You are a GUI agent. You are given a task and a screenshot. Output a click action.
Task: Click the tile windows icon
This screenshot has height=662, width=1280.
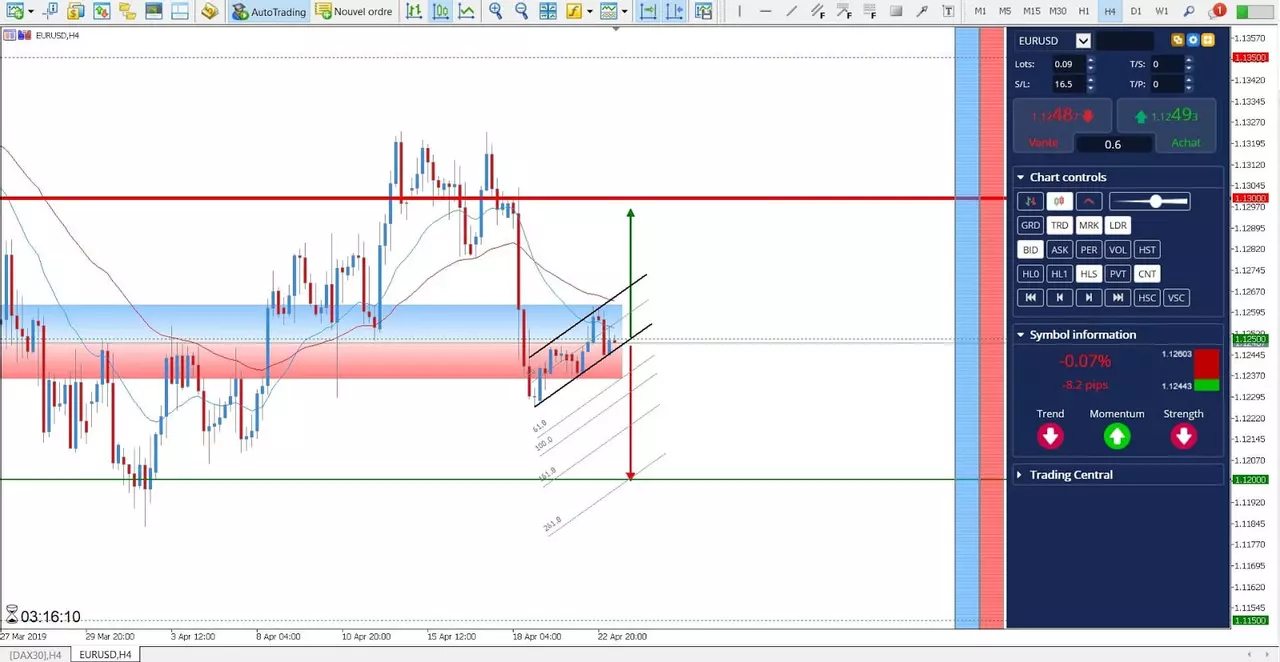[549, 11]
